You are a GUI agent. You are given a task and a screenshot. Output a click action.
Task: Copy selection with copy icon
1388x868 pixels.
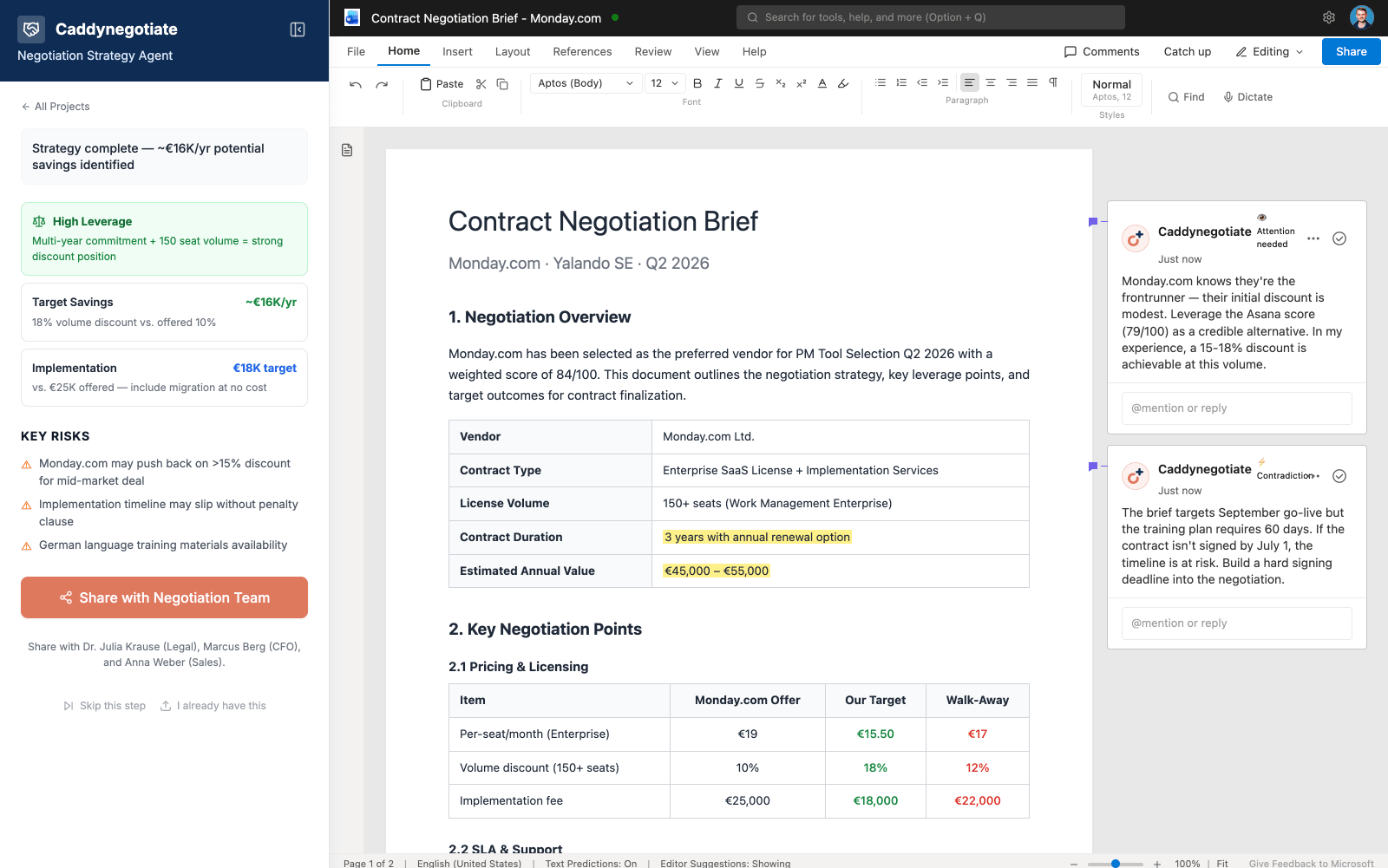[502, 84]
